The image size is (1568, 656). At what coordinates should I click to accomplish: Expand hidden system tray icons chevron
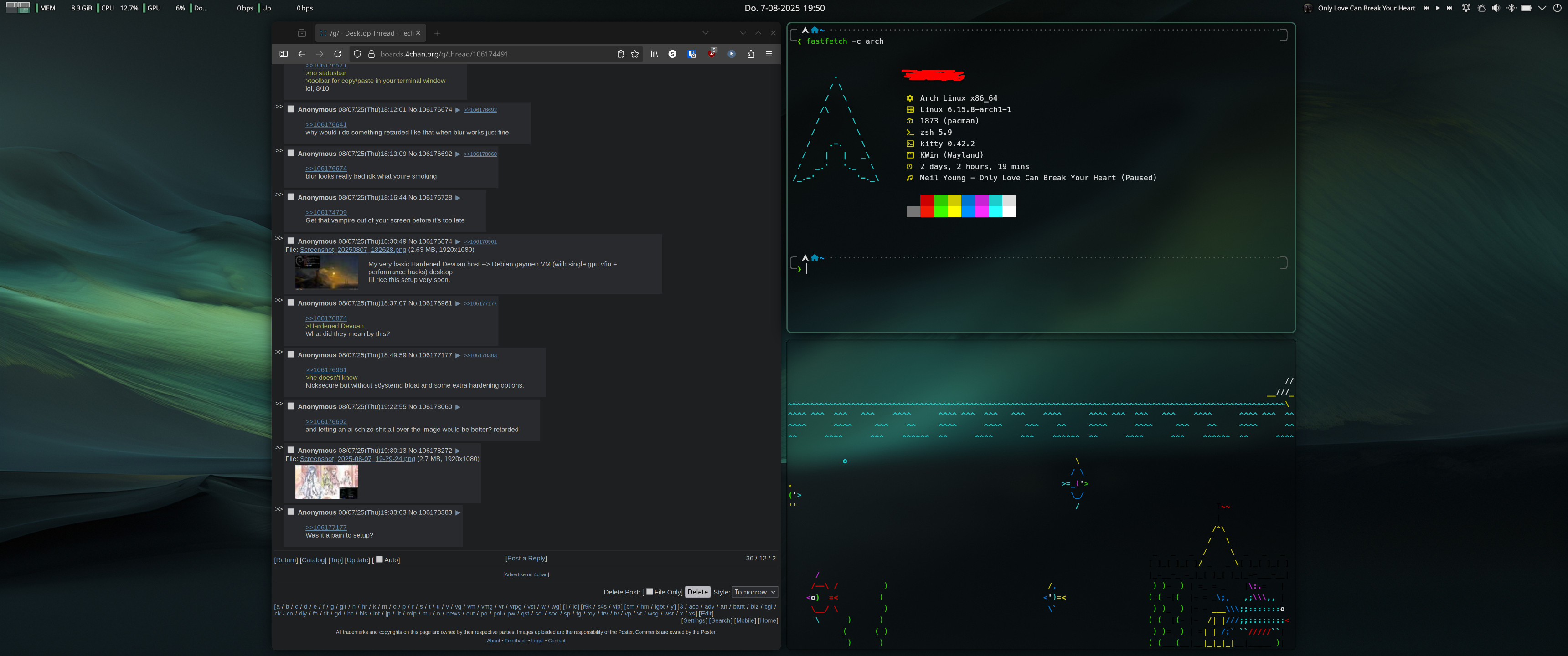tap(1542, 8)
